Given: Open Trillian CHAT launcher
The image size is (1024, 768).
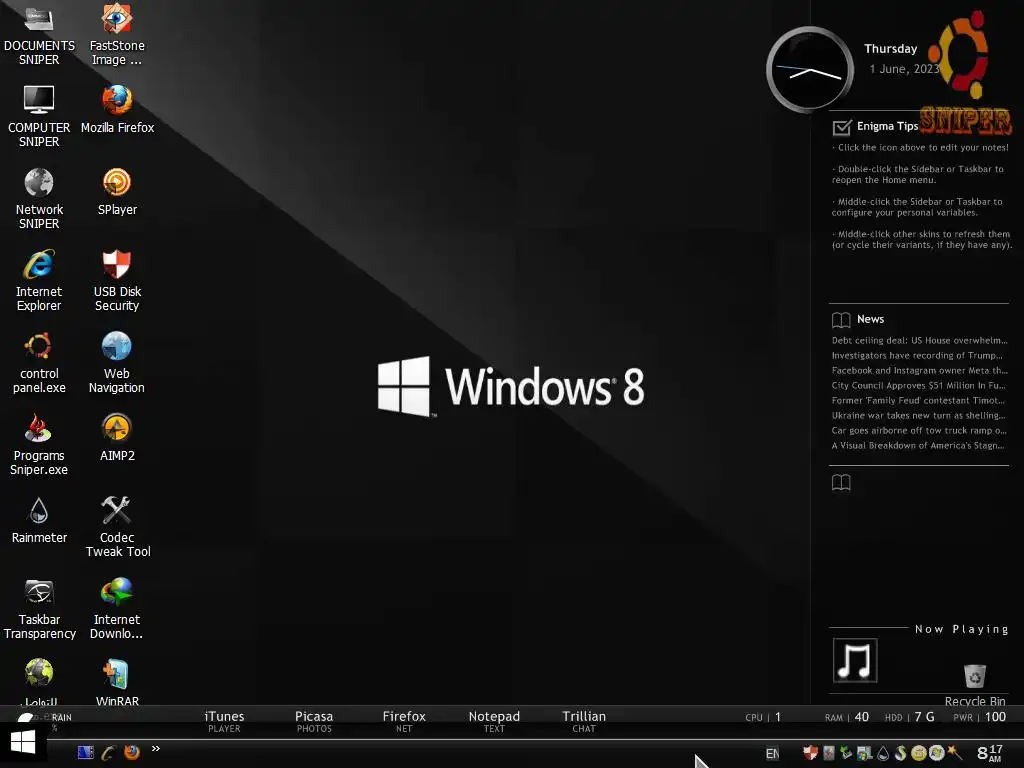Looking at the screenshot, I should pos(584,721).
